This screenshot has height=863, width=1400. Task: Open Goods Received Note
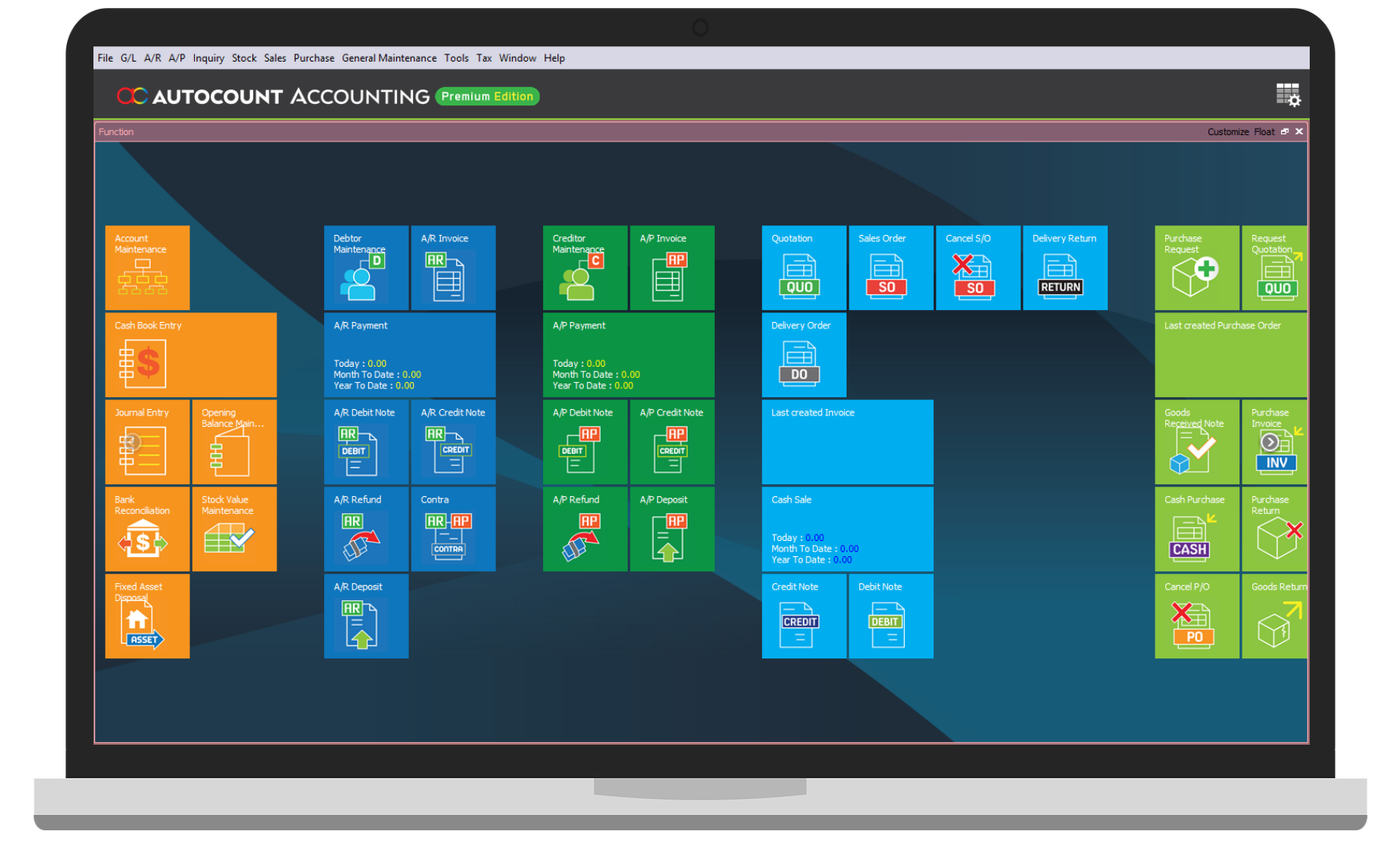point(1196,442)
